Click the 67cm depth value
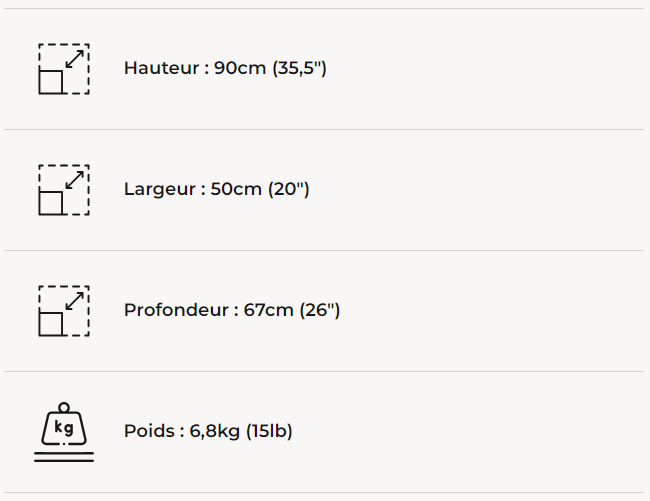 [269, 310]
